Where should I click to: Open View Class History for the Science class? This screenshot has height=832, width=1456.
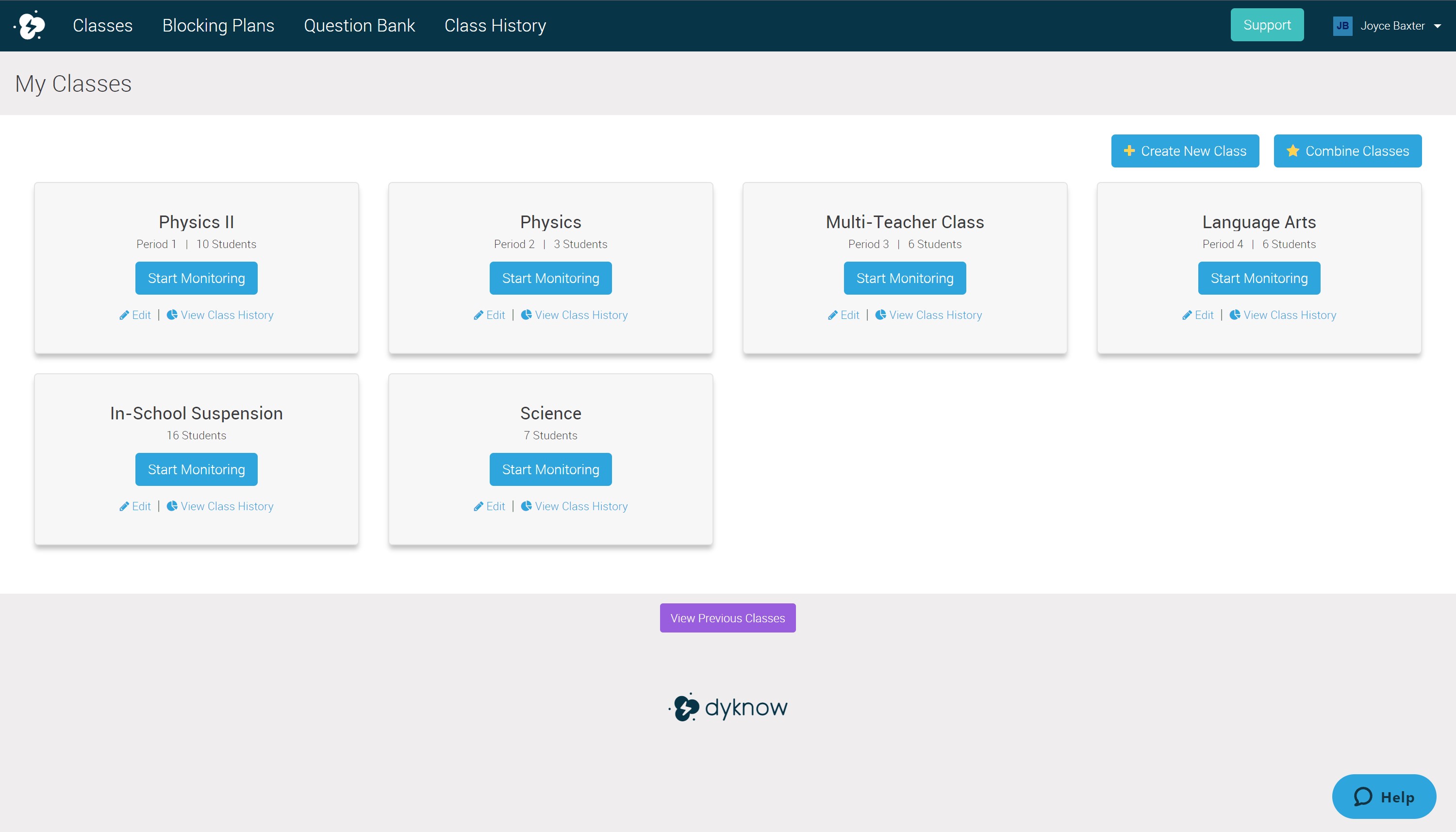(574, 506)
